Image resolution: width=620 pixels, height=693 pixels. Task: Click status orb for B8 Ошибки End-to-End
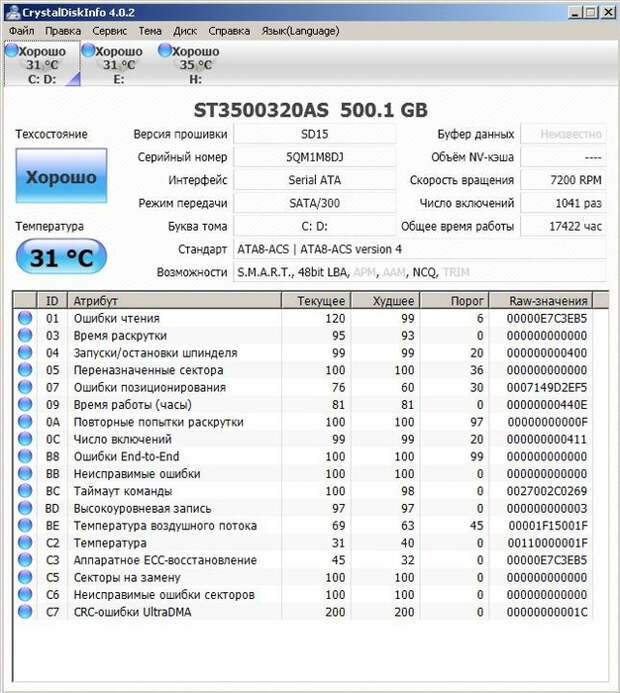pos(25,456)
